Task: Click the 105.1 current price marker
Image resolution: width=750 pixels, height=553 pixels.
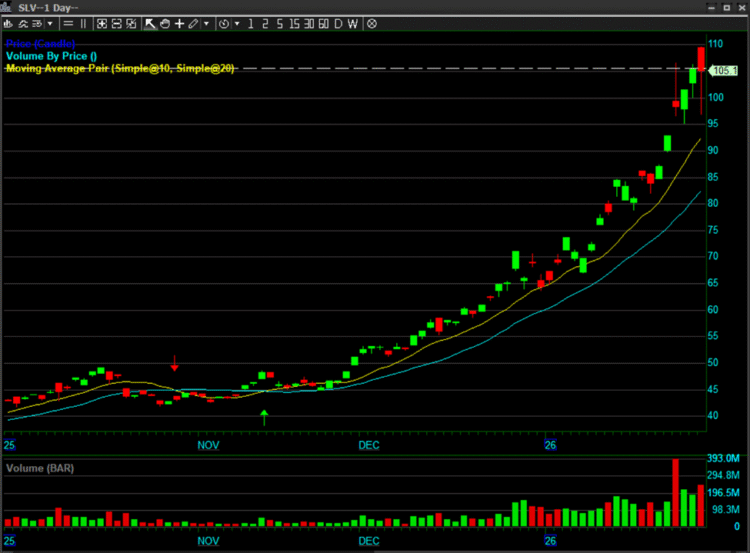Action: point(723,70)
